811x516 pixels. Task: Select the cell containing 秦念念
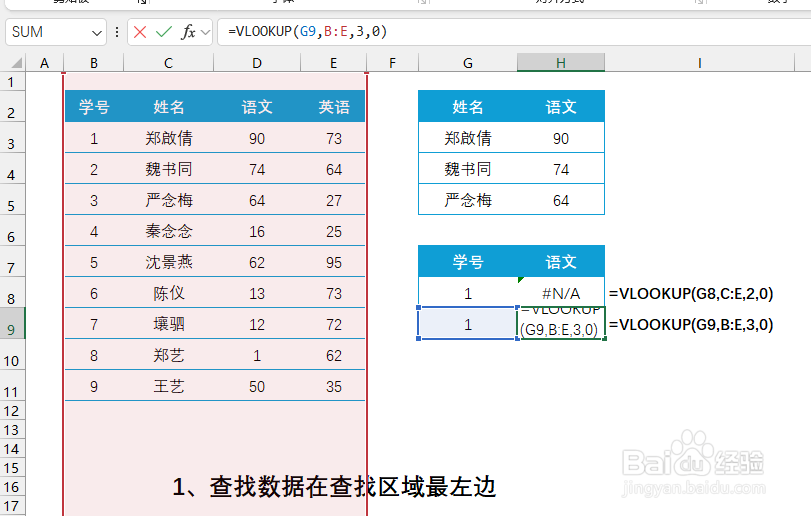point(169,231)
